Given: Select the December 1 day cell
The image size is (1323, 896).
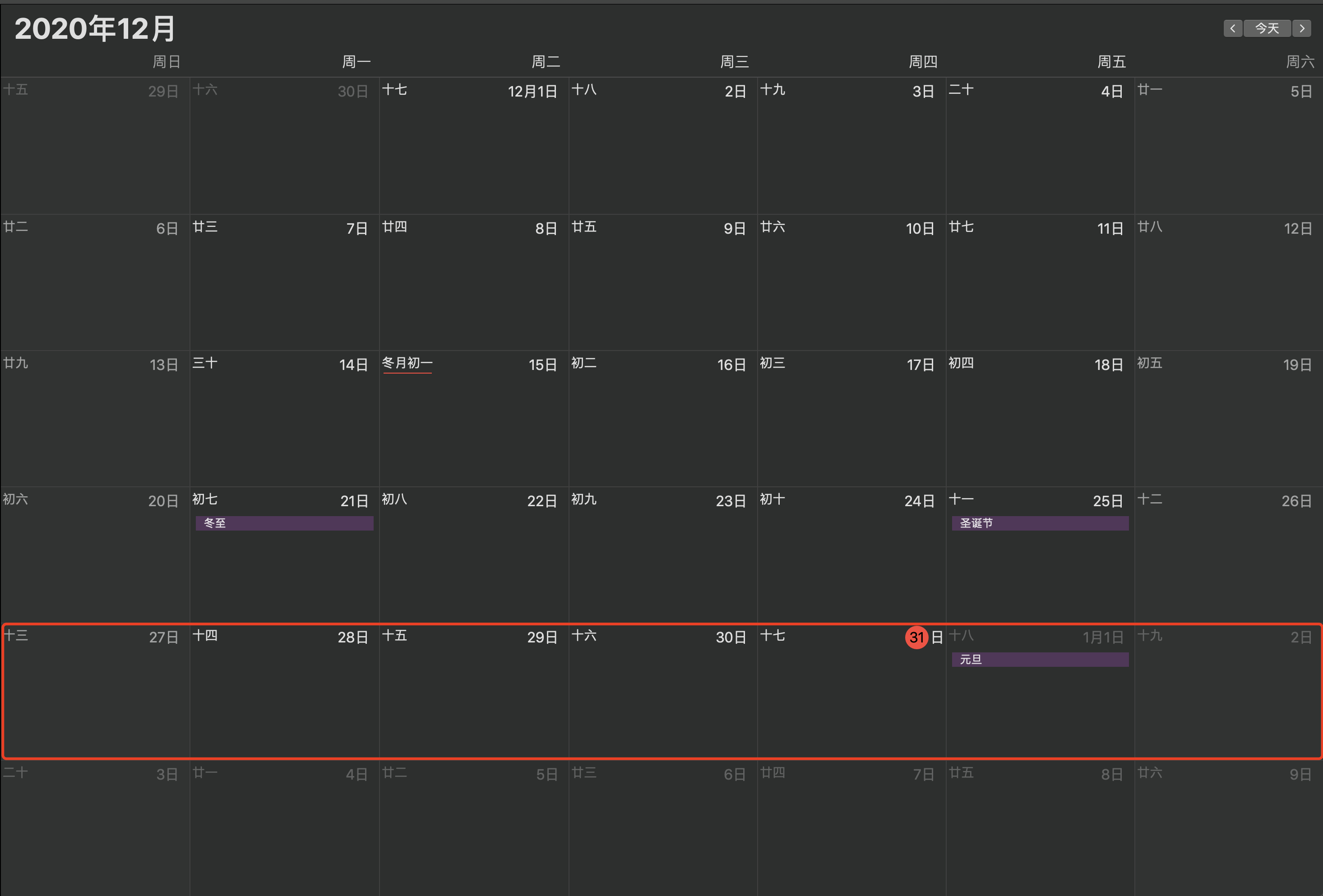Looking at the screenshot, I should [474, 148].
